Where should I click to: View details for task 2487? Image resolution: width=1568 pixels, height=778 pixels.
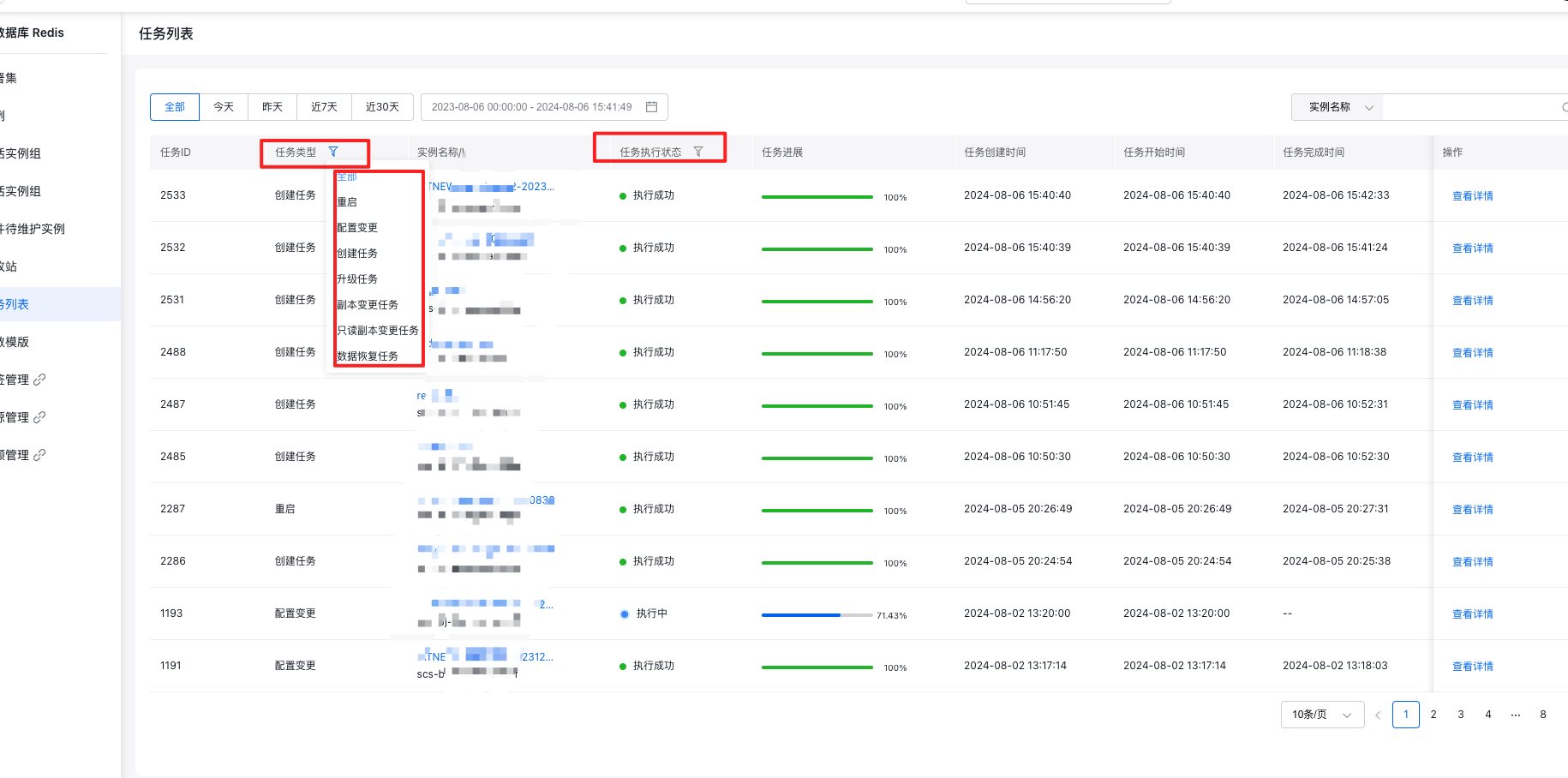[1472, 405]
